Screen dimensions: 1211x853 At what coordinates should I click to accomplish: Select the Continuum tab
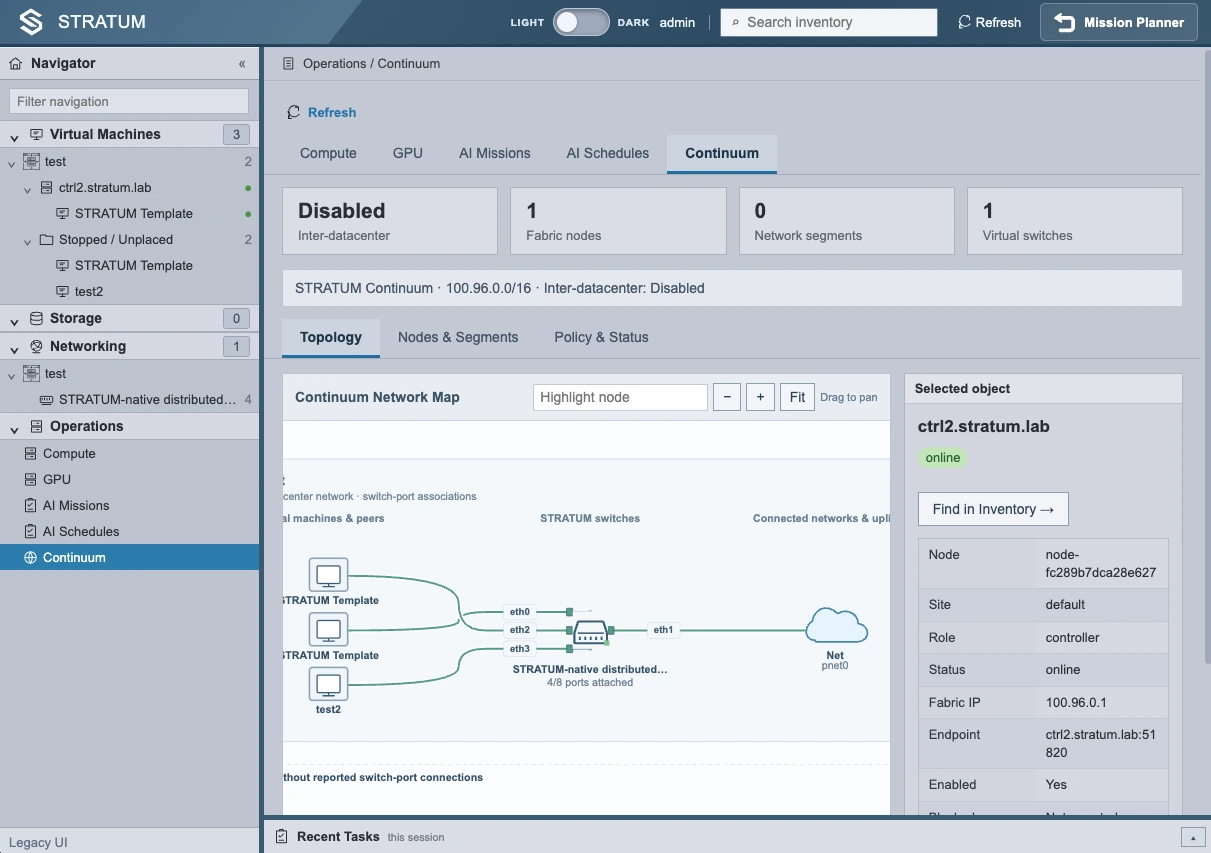(722, 153)
